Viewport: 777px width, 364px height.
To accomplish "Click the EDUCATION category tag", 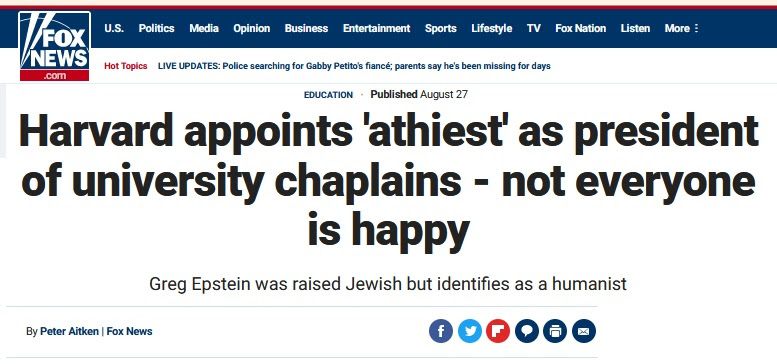I will 328,95.
